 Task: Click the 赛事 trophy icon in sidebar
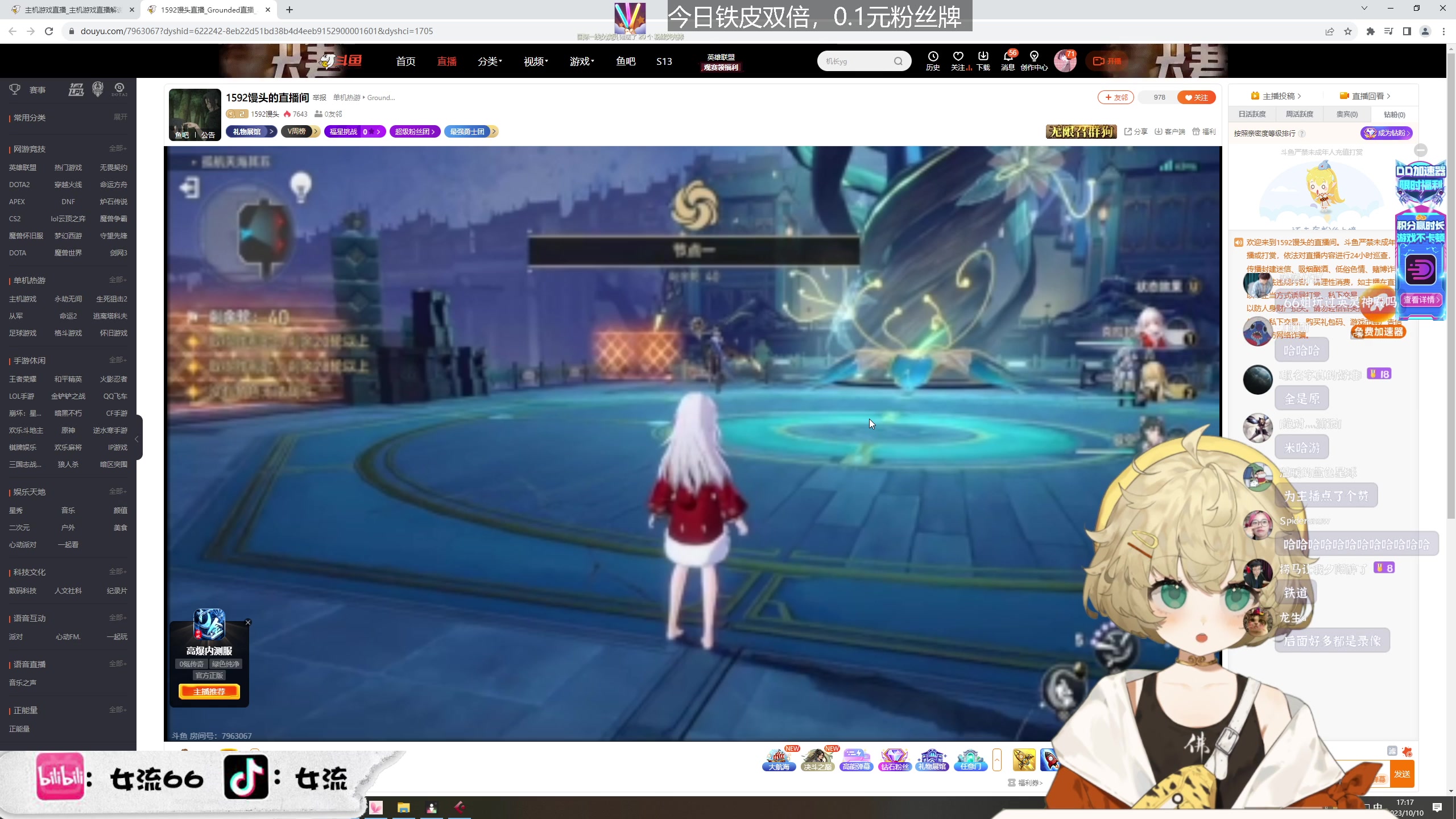(15, 89)
